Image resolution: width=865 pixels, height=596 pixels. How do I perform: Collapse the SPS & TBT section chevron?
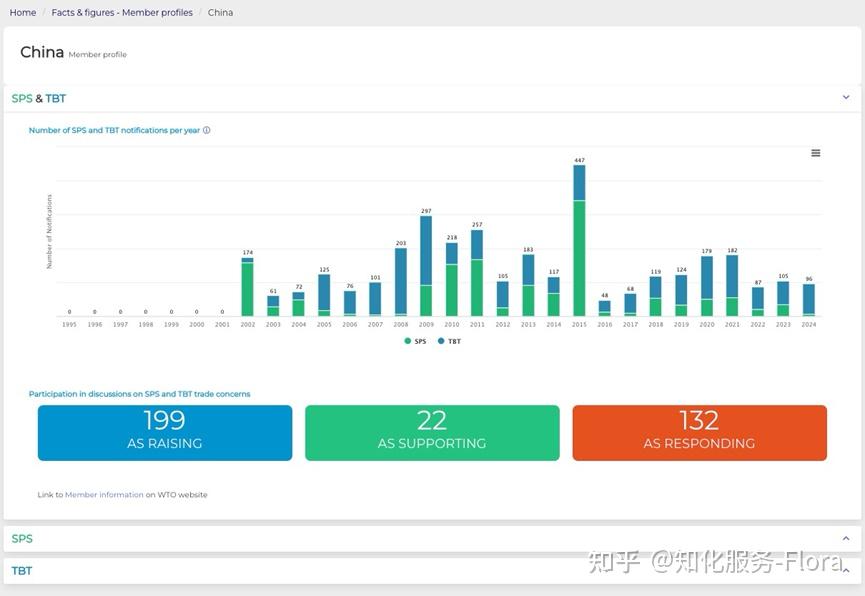coord(845,97)
